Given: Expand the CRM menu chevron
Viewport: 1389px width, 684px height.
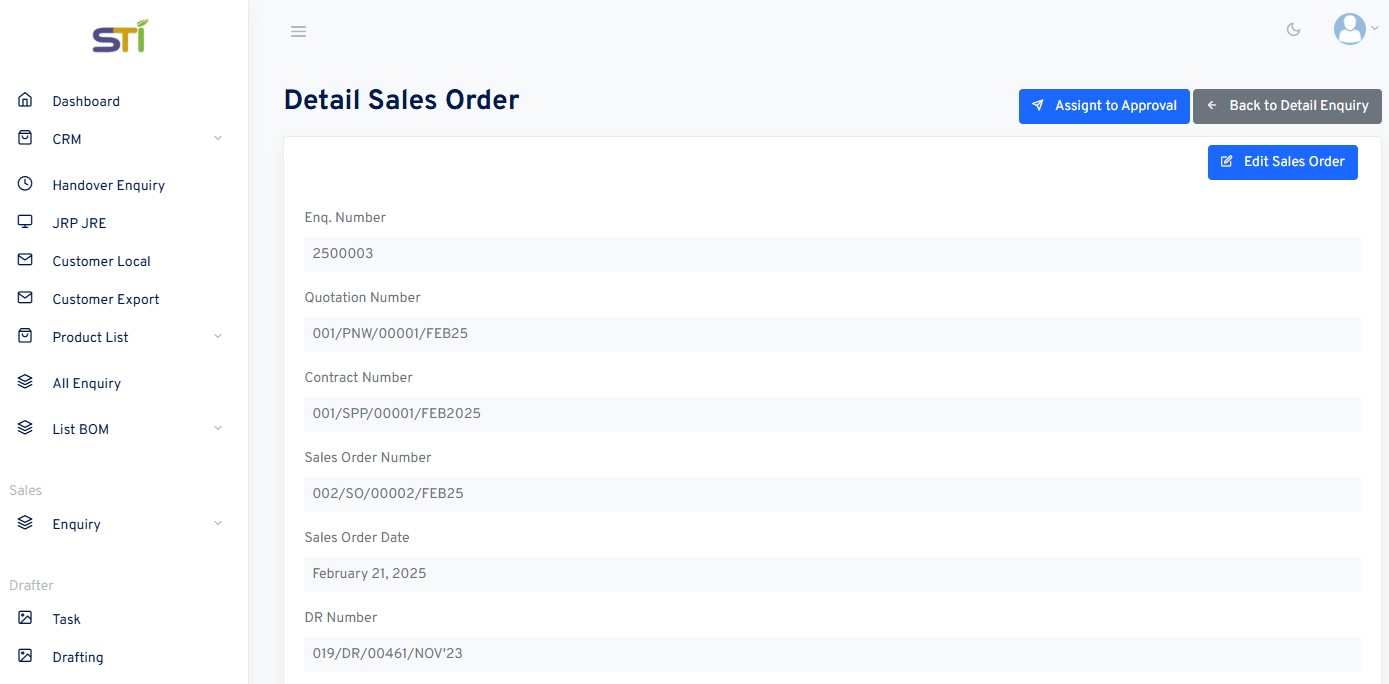Looking at the screenshot, I should click(x=218, y=138).
